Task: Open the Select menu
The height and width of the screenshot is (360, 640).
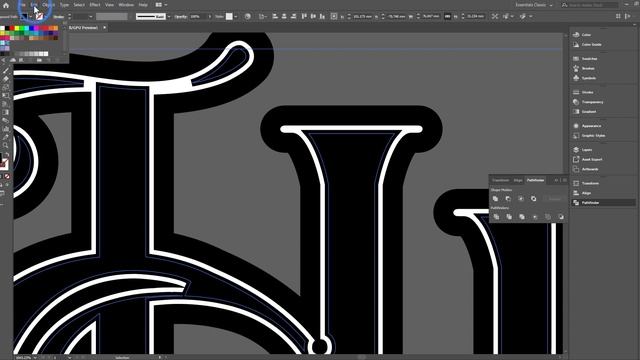Action: tap(79, 5)
